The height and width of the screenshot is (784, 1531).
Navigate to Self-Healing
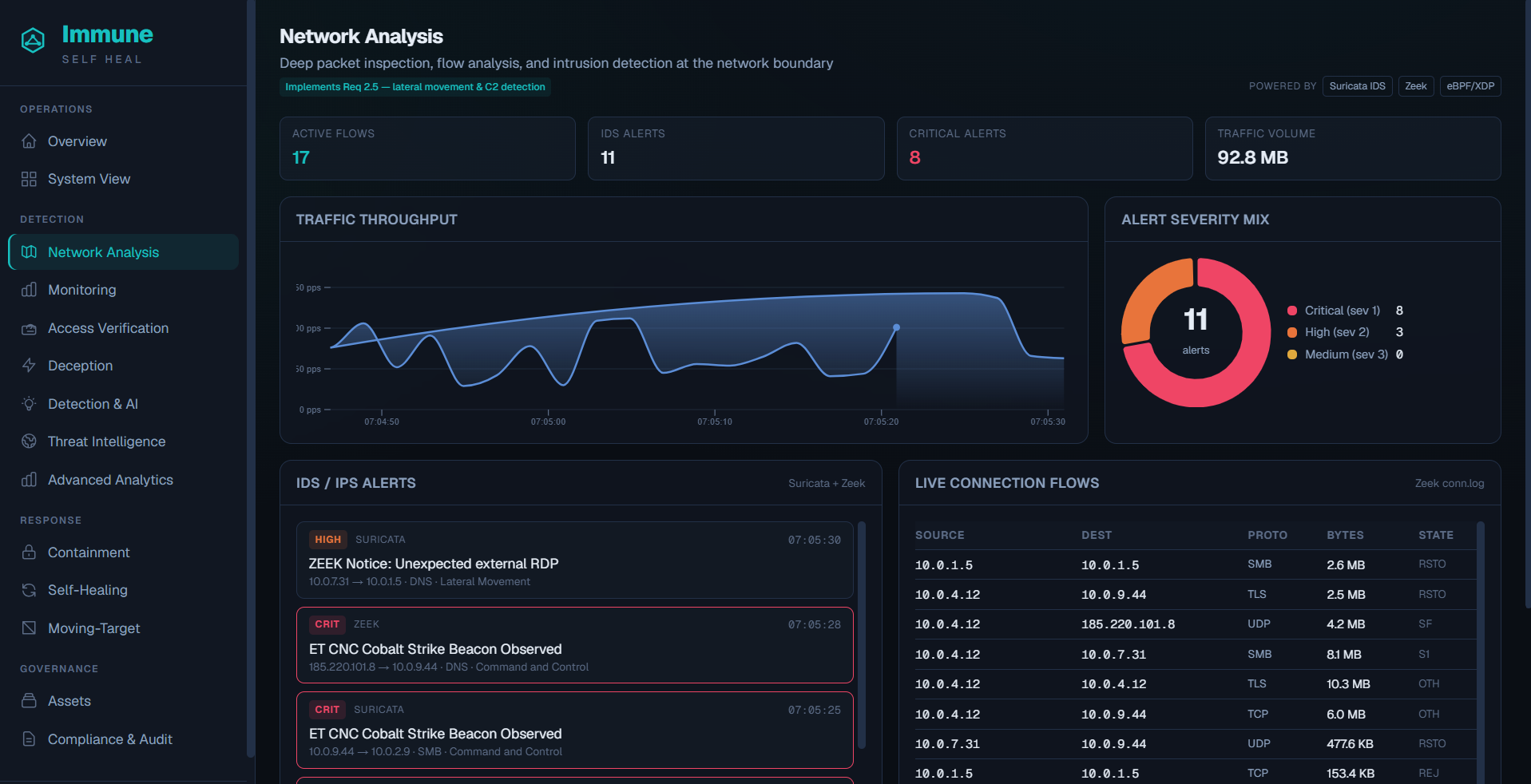[x=123, y=590]
